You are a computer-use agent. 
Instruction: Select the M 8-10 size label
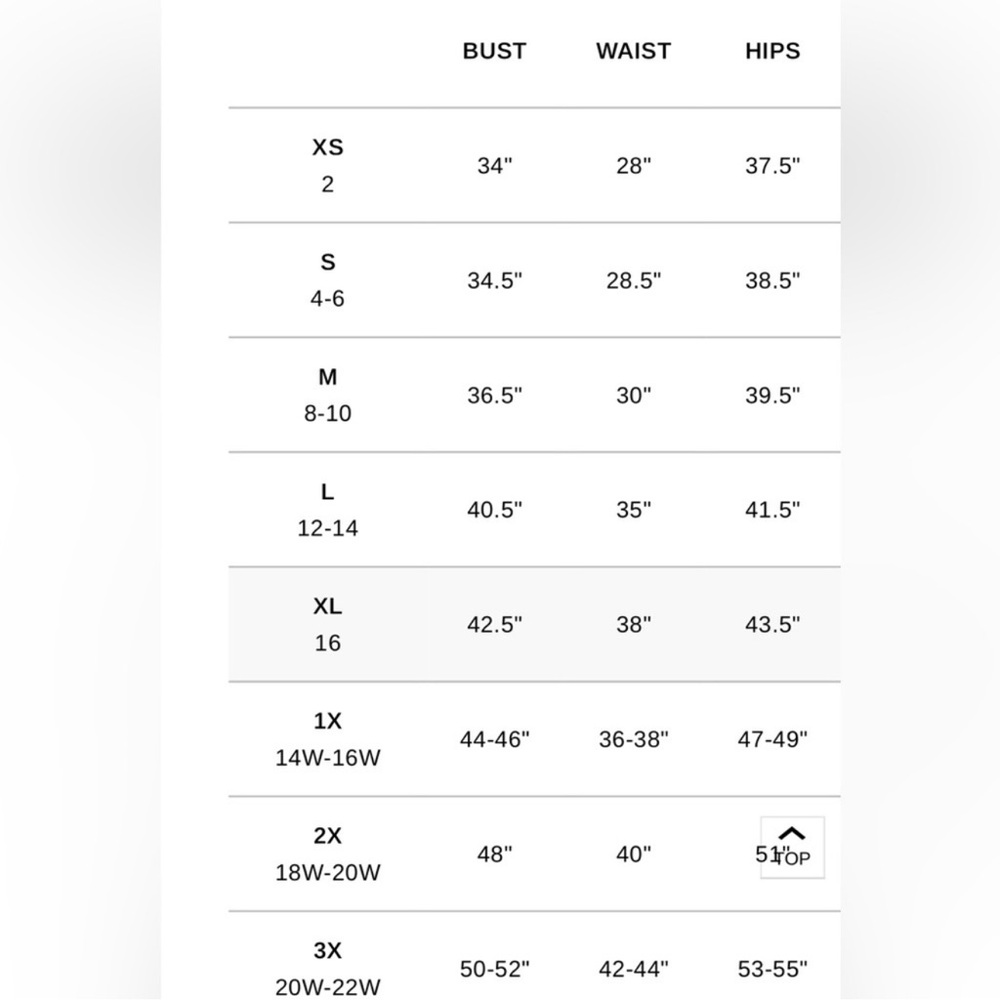click(327, 395)
